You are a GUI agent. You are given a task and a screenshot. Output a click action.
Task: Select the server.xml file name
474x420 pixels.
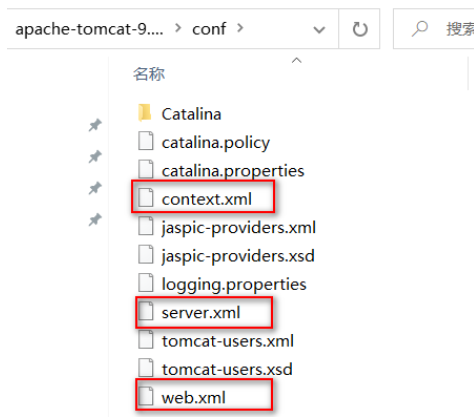[201, 313]
